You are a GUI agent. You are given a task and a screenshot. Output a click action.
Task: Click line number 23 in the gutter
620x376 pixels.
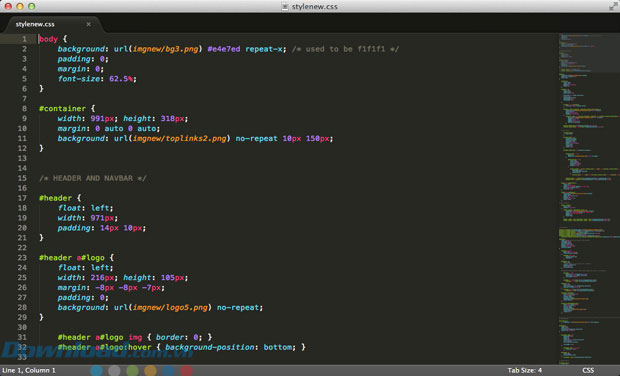click(x=22, y=257)
